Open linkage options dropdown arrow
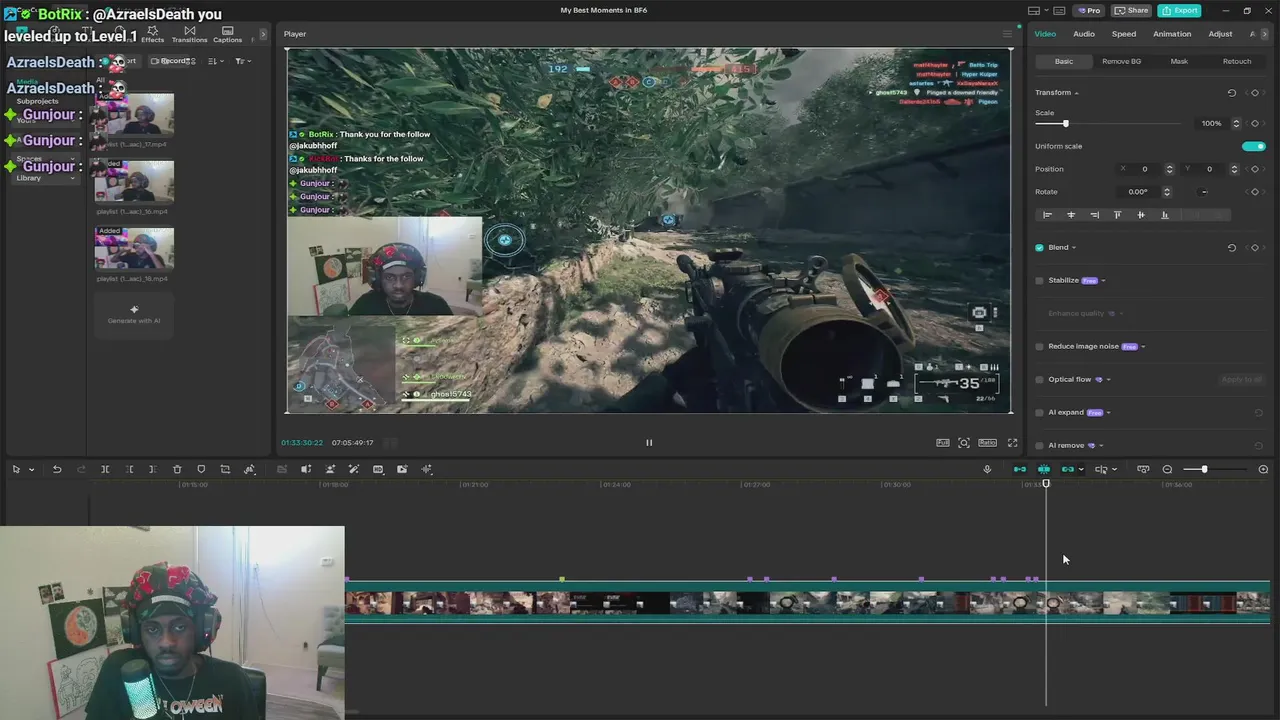Viewport: 1280px width, 720px height. [1081, 469]
